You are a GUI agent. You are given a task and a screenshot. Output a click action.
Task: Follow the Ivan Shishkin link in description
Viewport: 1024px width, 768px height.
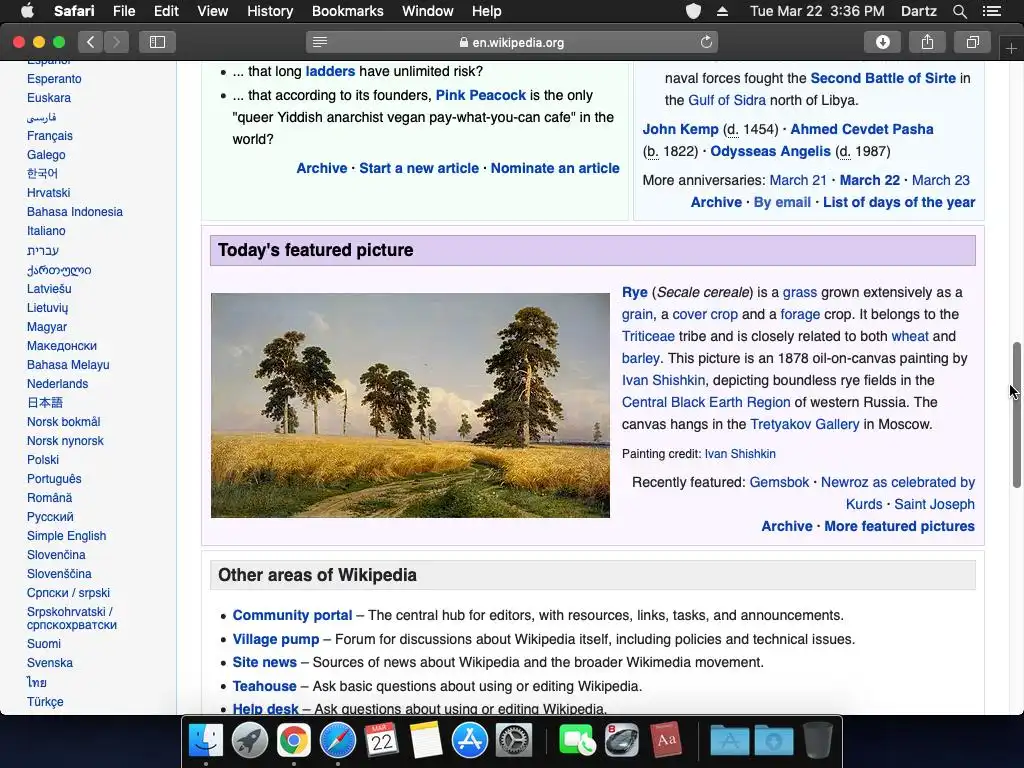[x=664, y=380]
